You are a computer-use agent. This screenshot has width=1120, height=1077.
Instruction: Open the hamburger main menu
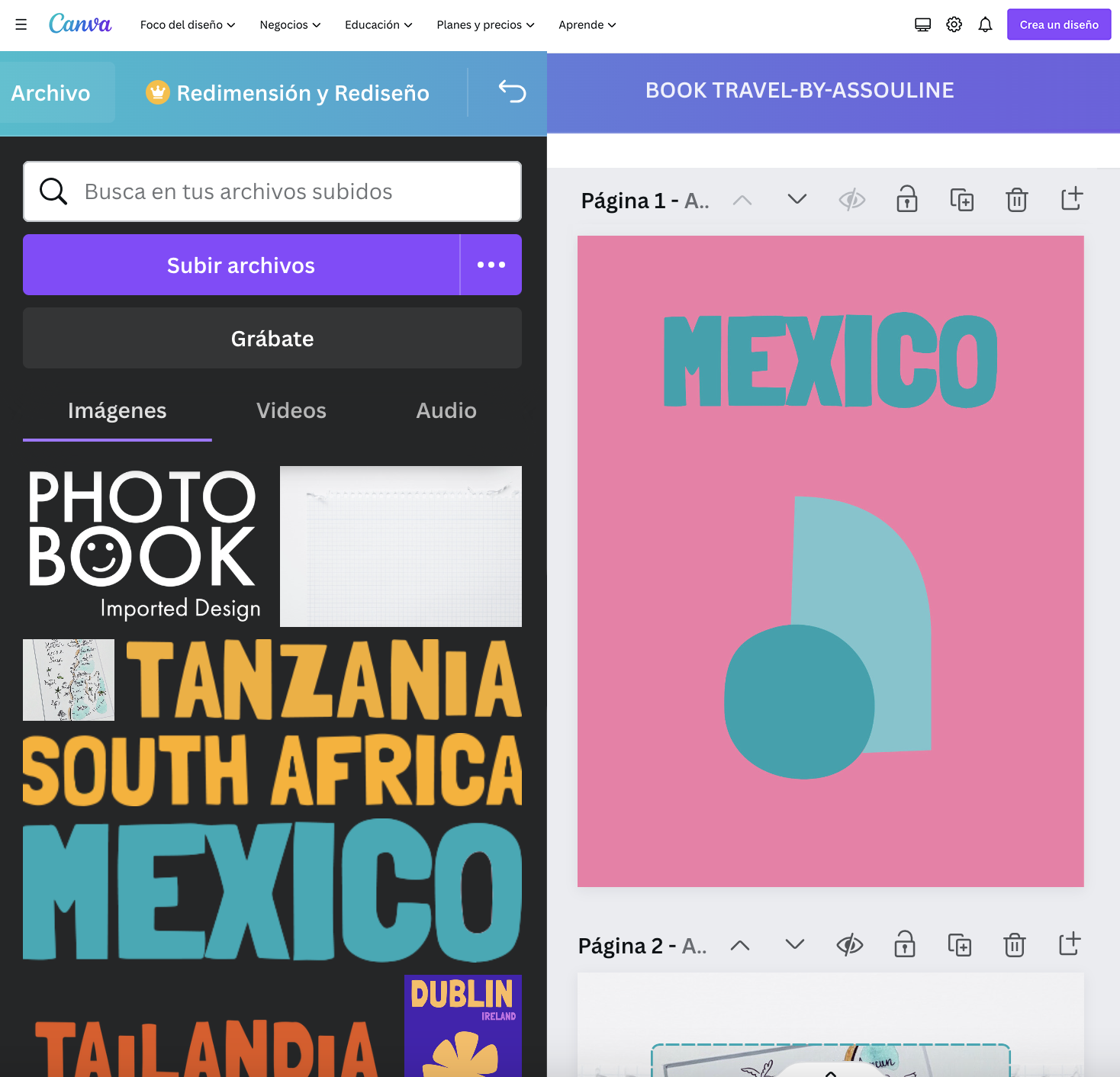pyautogui.click(x=21, y=25)
